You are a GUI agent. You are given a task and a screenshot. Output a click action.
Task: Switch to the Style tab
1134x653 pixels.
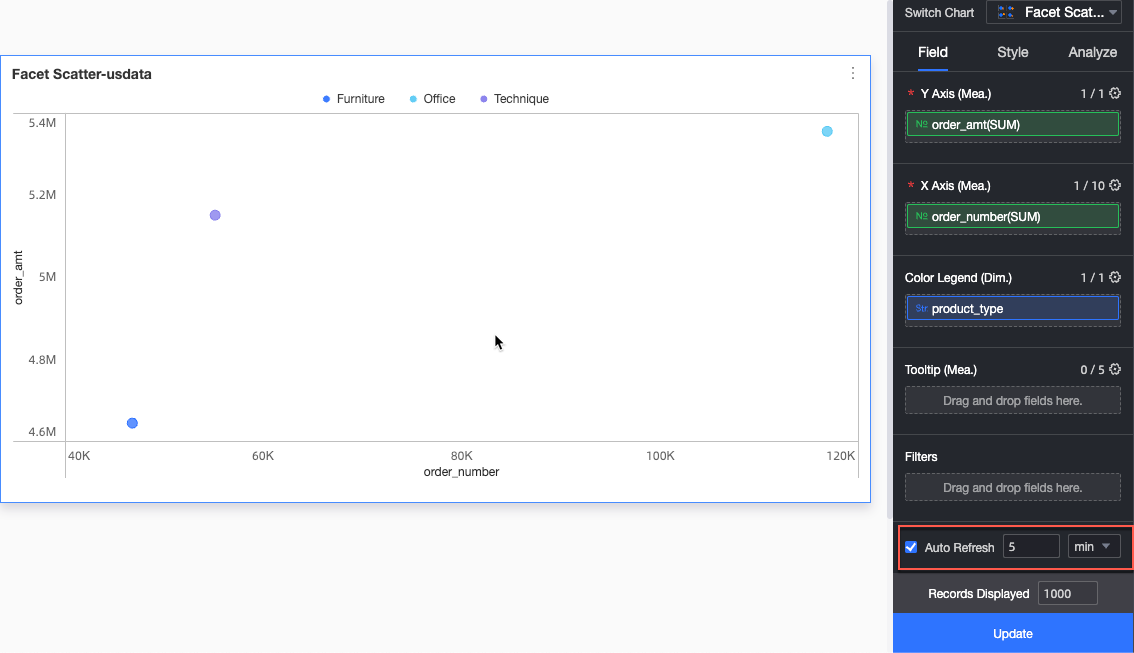[1012, 52]
